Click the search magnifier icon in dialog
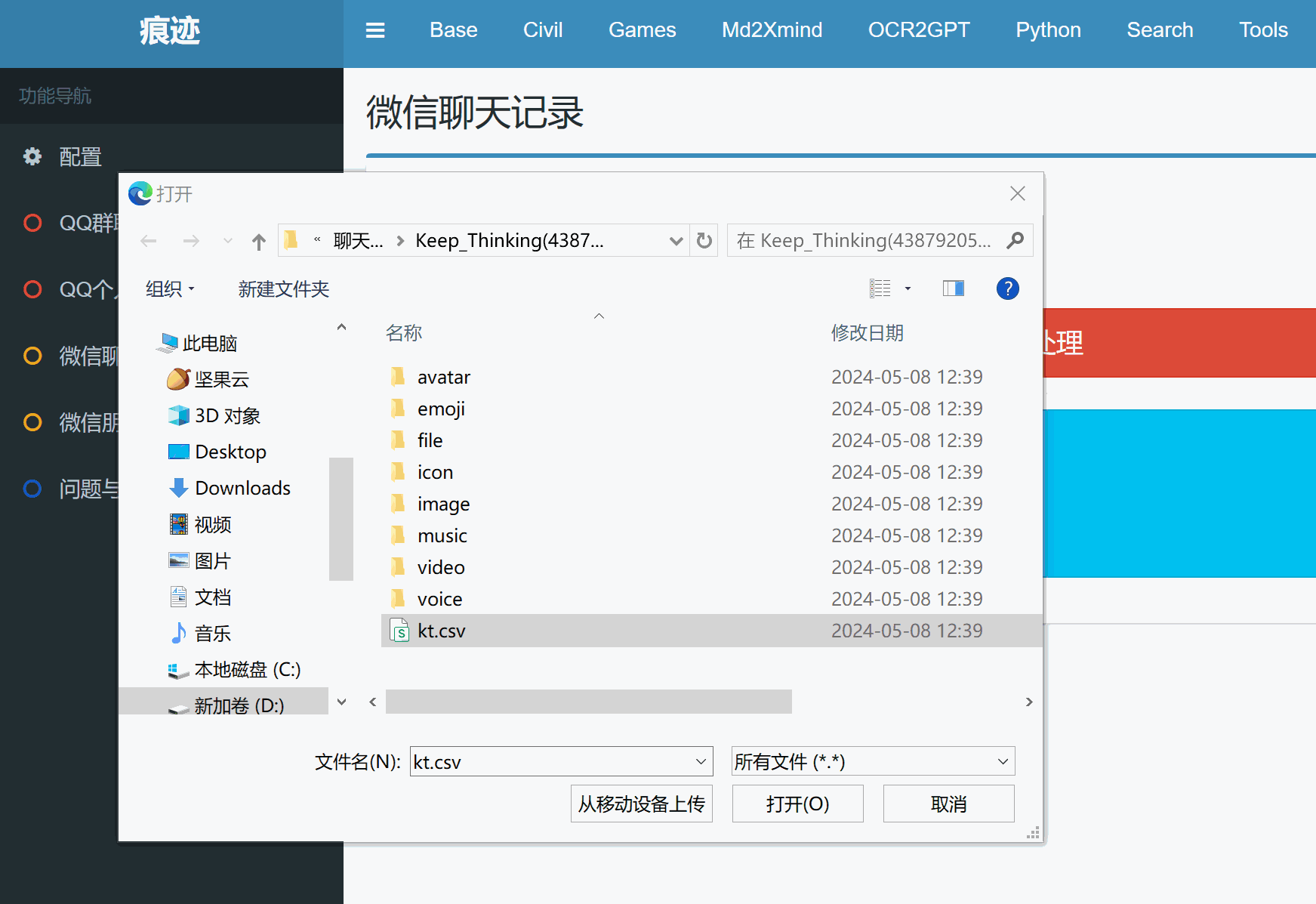 click(x=1016, y=240)
